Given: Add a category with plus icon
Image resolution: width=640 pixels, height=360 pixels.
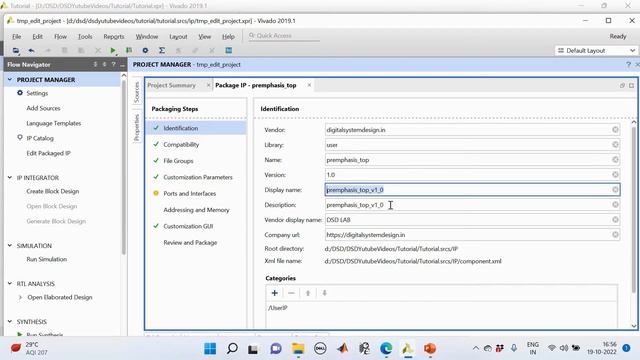Looking at the screenshot, I should click(275, 293).
